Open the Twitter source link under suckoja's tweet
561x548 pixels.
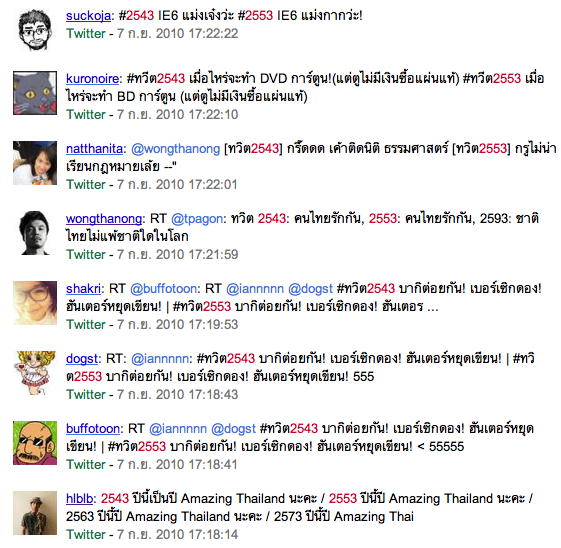(x=86, y=34)
